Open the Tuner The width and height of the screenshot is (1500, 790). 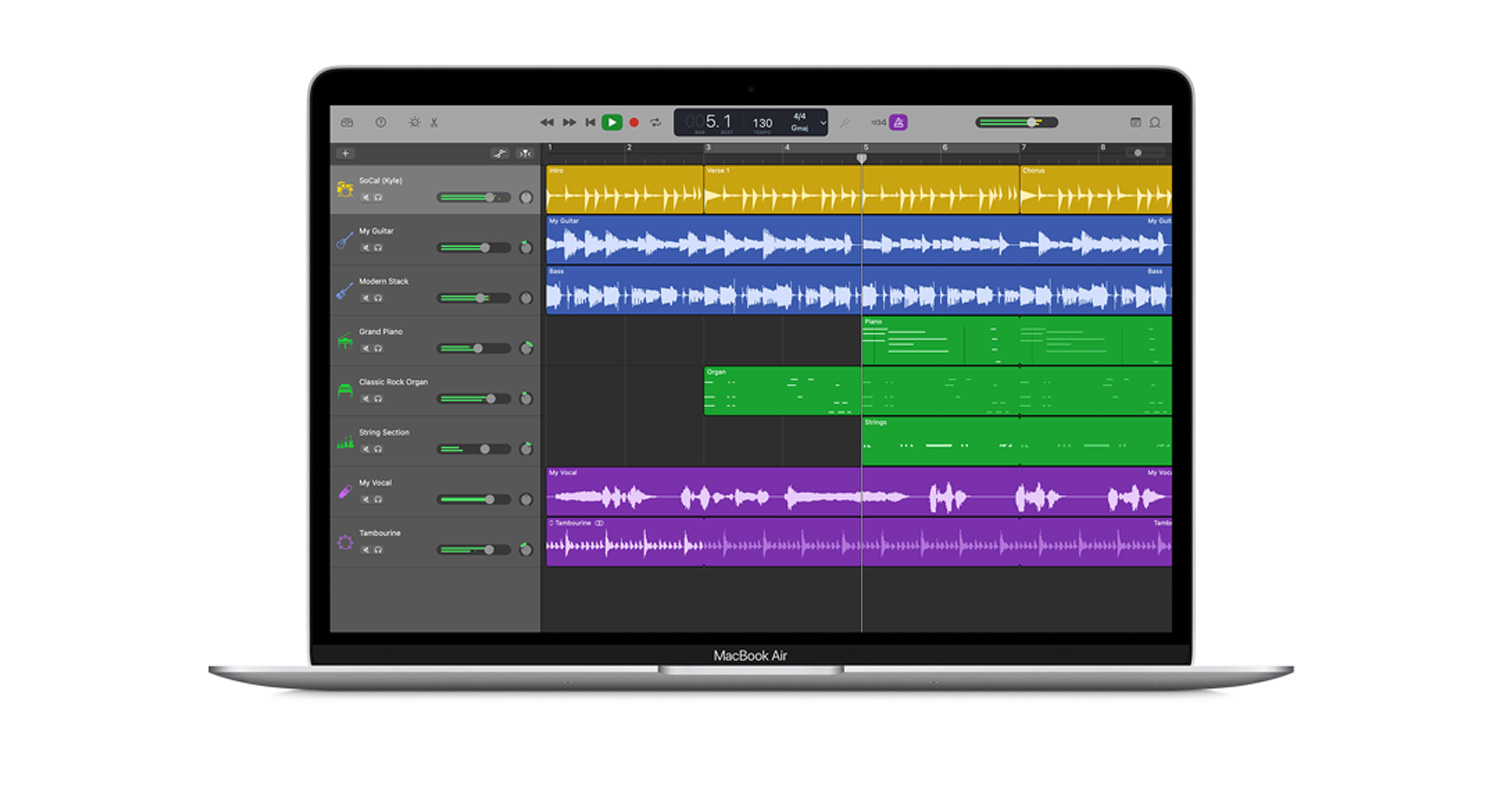click(845, 122)
